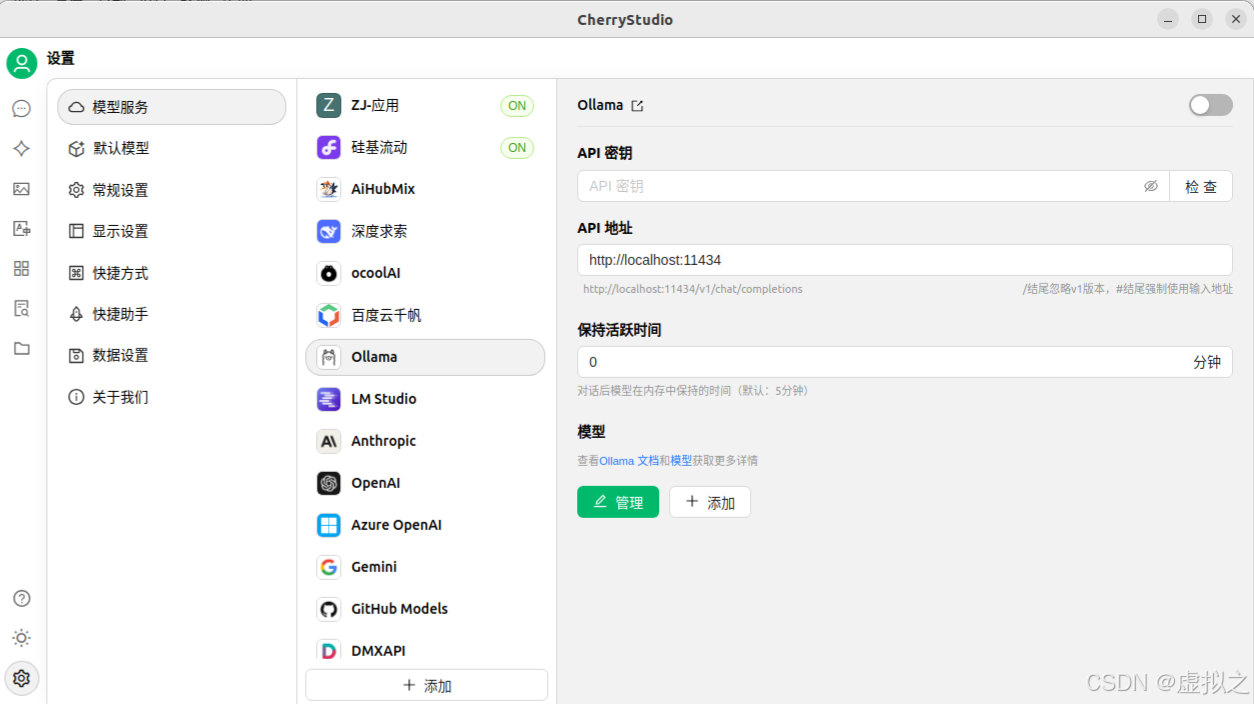Open the translate sidebar icon
Image resolution: width=1254 pixels, height=704 pixels.
pos(21,228)
